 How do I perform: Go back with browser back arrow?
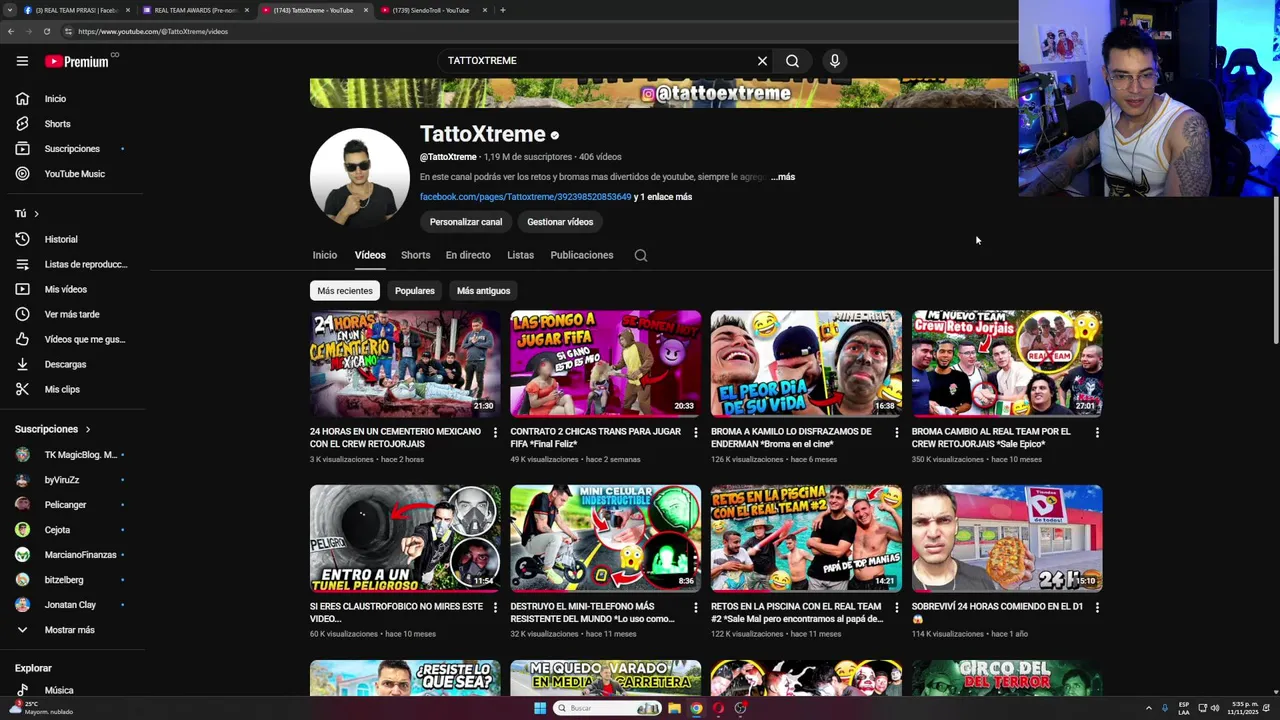[11, 31]
